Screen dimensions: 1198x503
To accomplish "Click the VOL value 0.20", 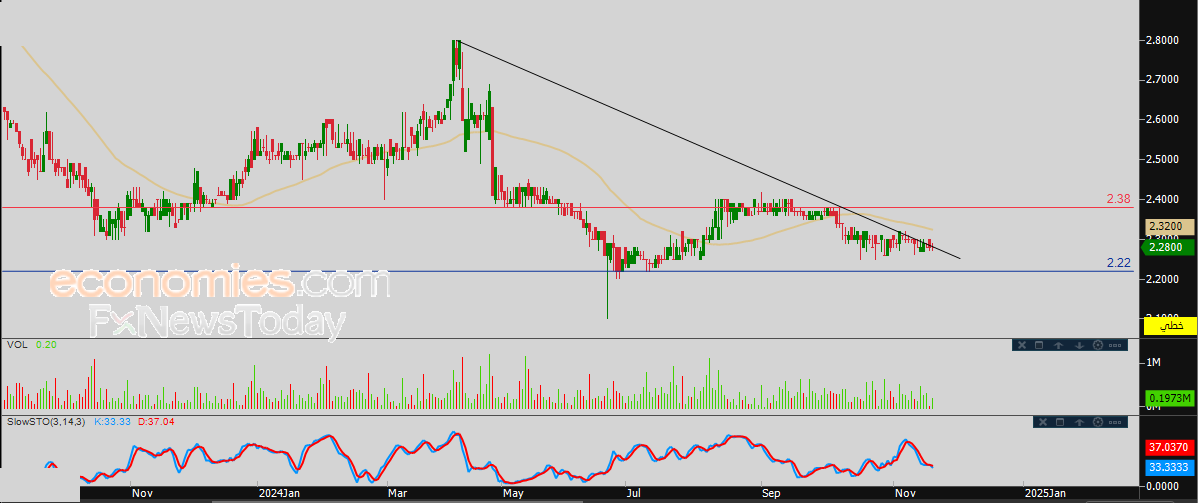I will click(46, 345).
